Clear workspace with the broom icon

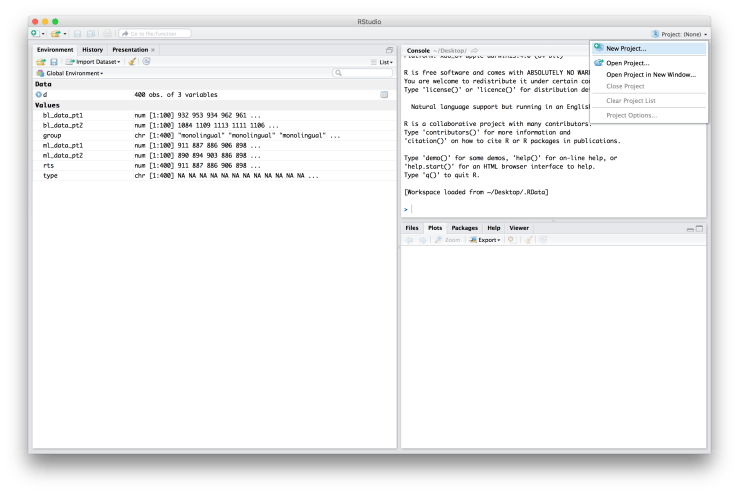pos(132,62)
